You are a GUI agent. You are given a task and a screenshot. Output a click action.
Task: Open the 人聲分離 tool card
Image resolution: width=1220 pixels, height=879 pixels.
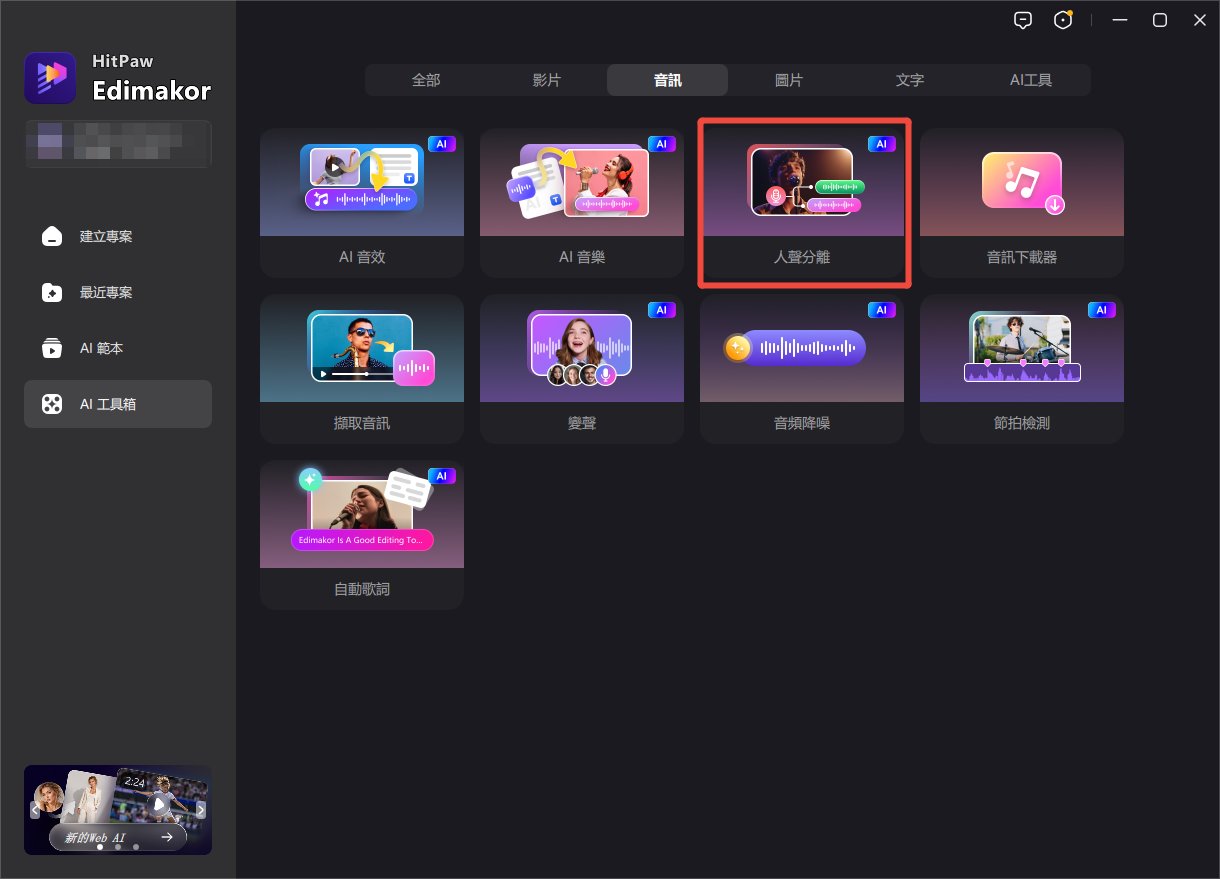coord(802,203)
